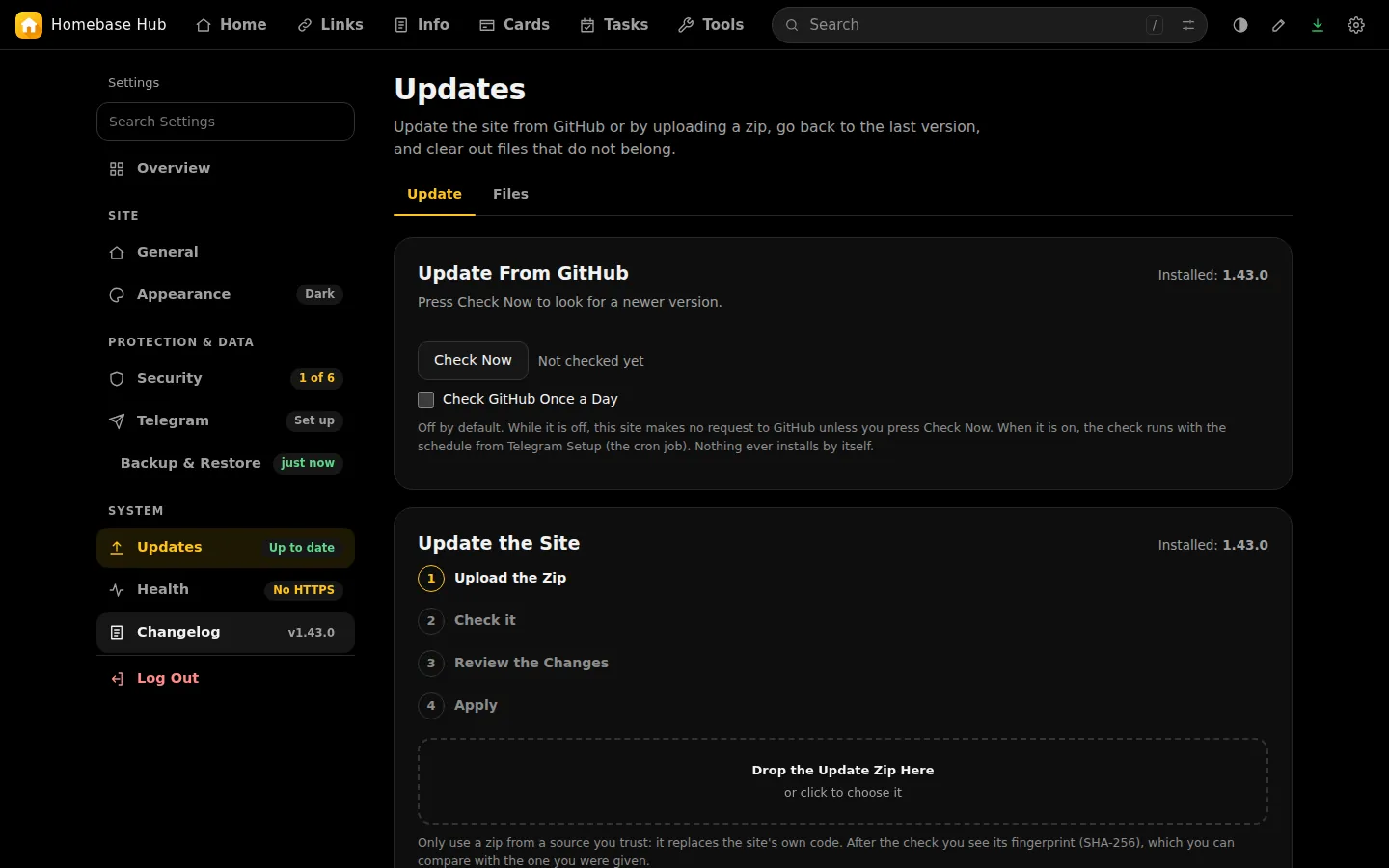Open the Tasks menu in top navigation
This screenshot has width=1389, height=868.
(613, 25)
